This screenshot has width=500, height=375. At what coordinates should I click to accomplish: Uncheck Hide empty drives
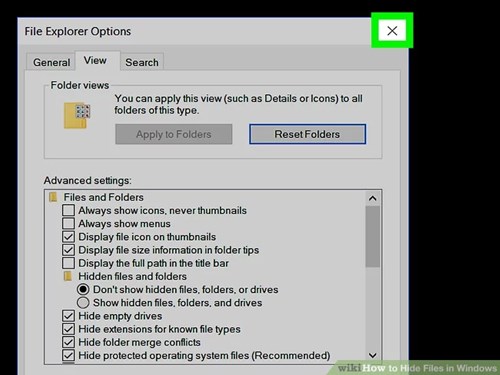pyautogui.click(x=68, y=316)
